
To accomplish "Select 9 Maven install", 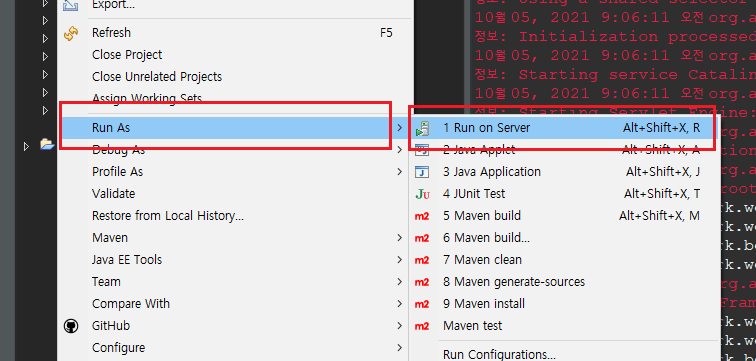I will (x=563, y=304).
